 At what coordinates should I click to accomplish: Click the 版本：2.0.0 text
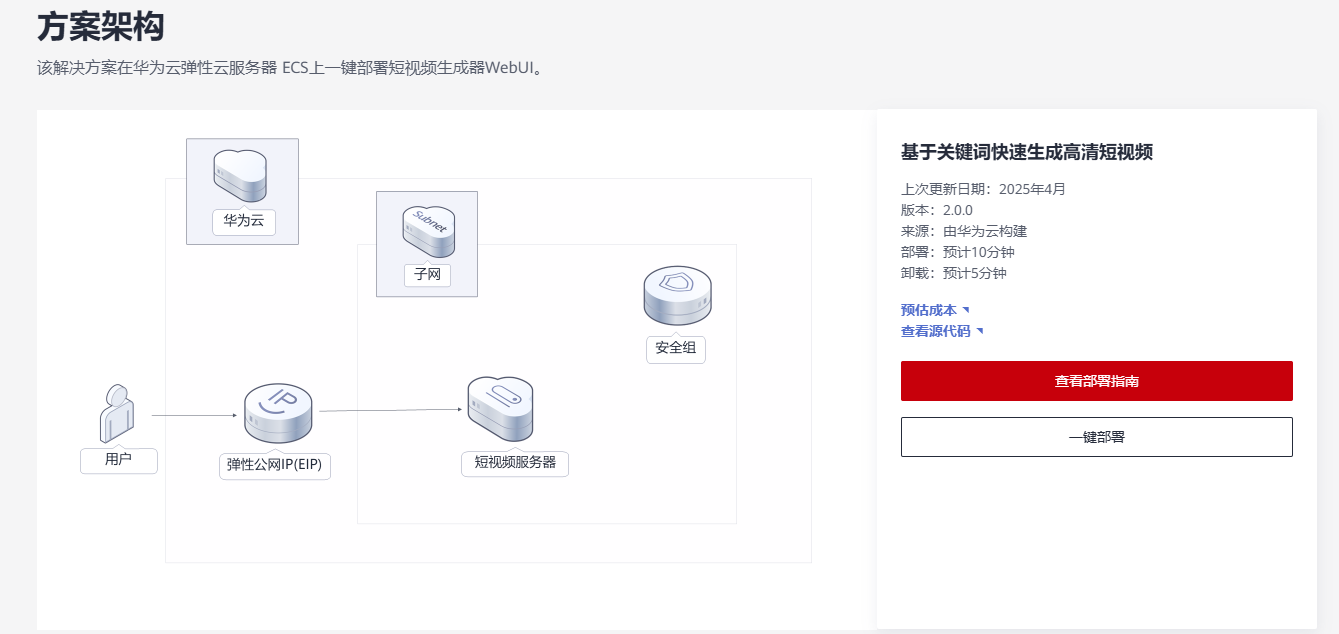pyautogui.click(x=937, y=210)
